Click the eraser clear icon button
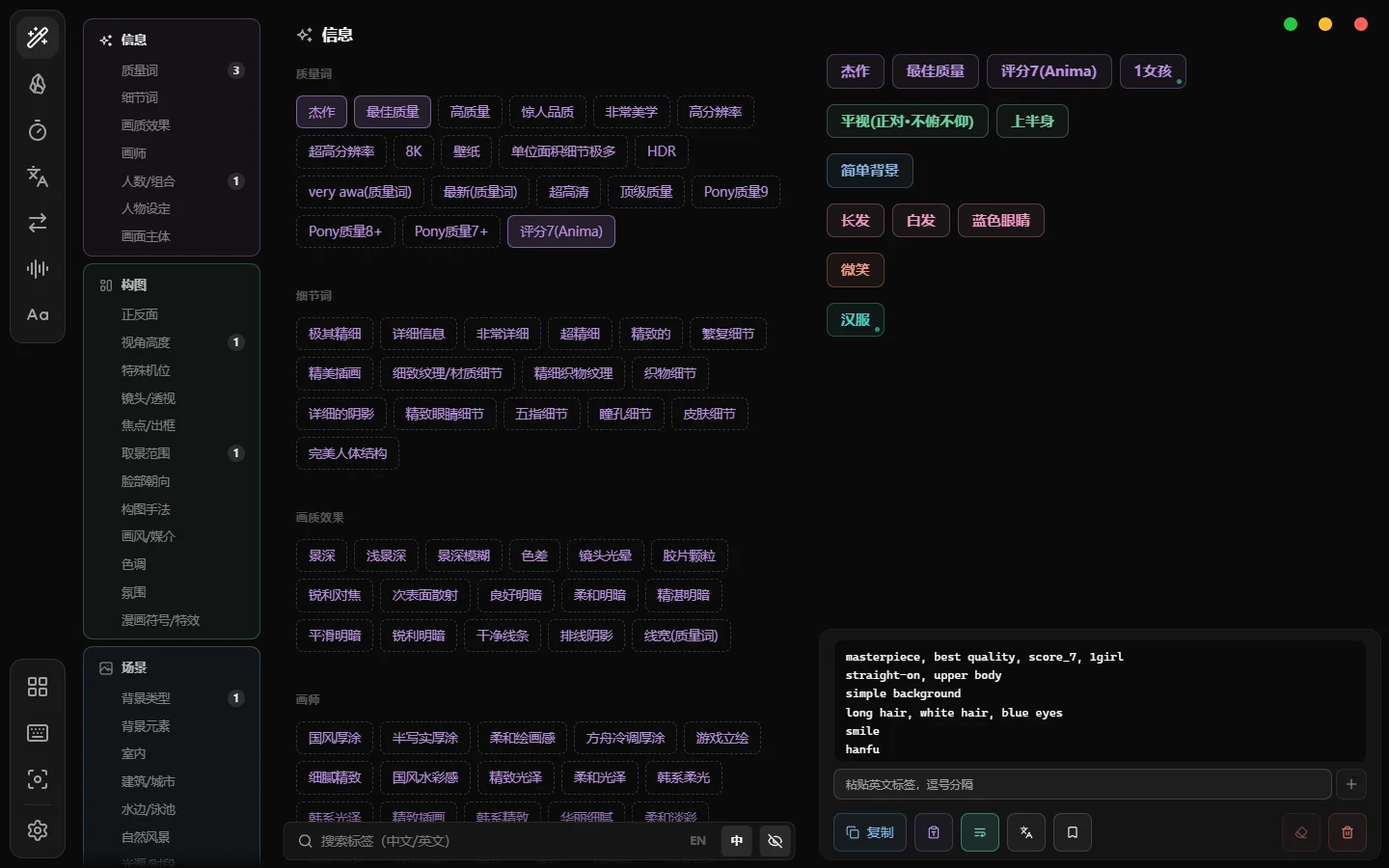The height and width of the screenshot is (868, 1389). click(1301, 832)
